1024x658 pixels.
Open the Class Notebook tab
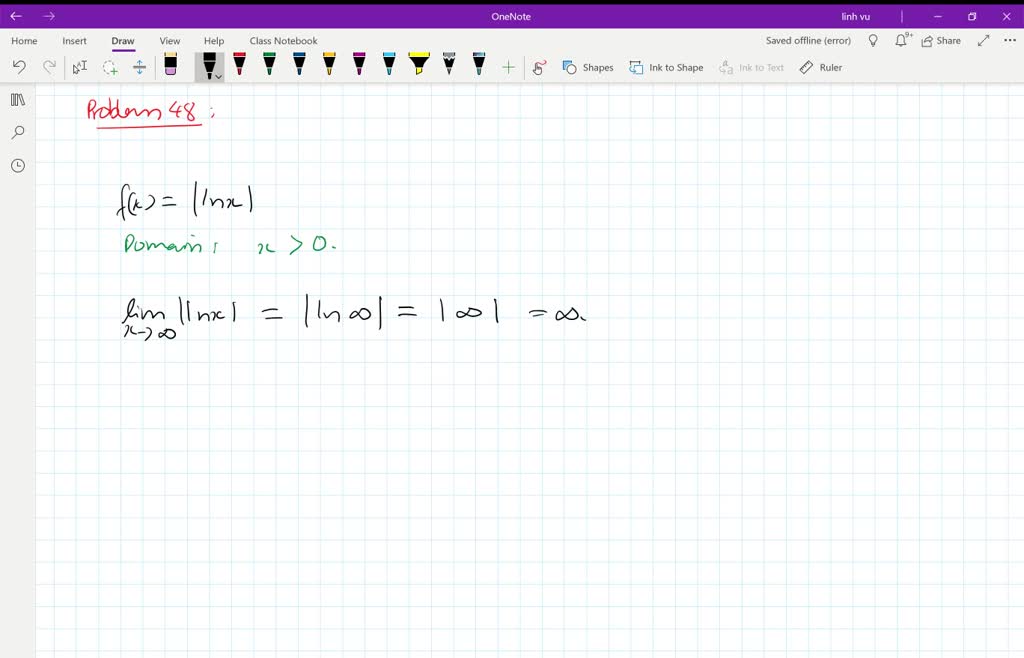point(283,40)
